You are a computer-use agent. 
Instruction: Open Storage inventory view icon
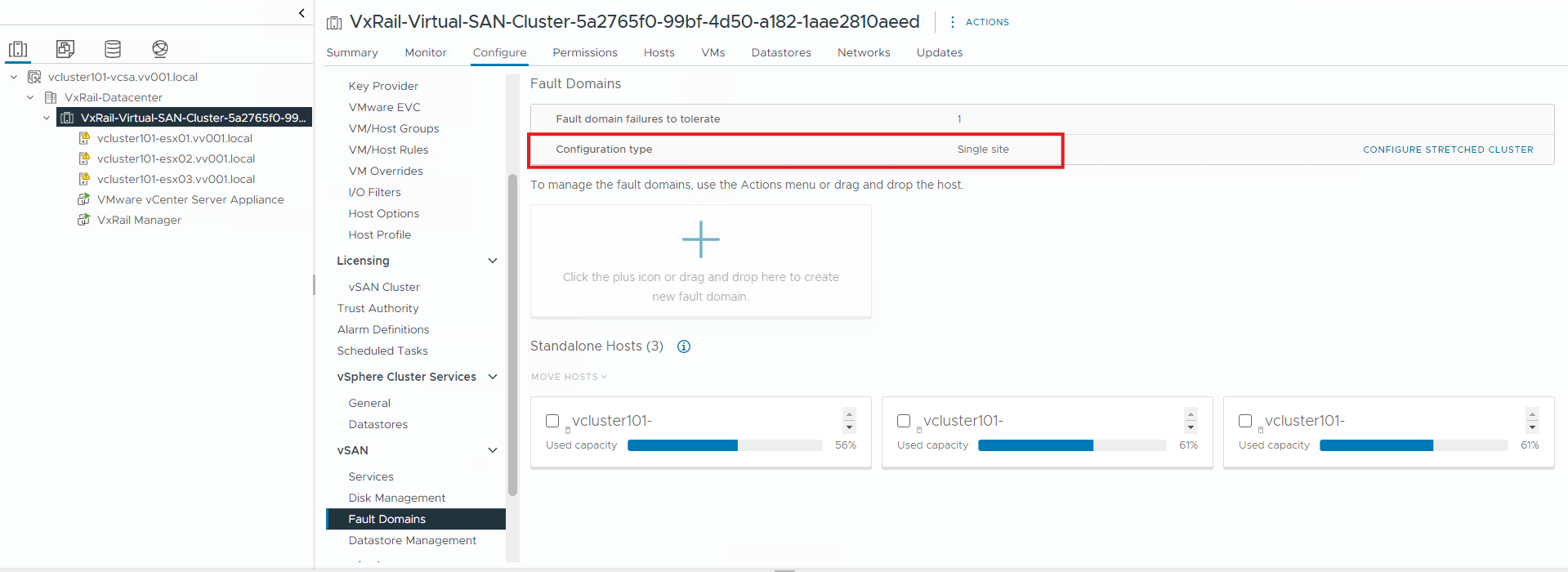click(113, 49)
